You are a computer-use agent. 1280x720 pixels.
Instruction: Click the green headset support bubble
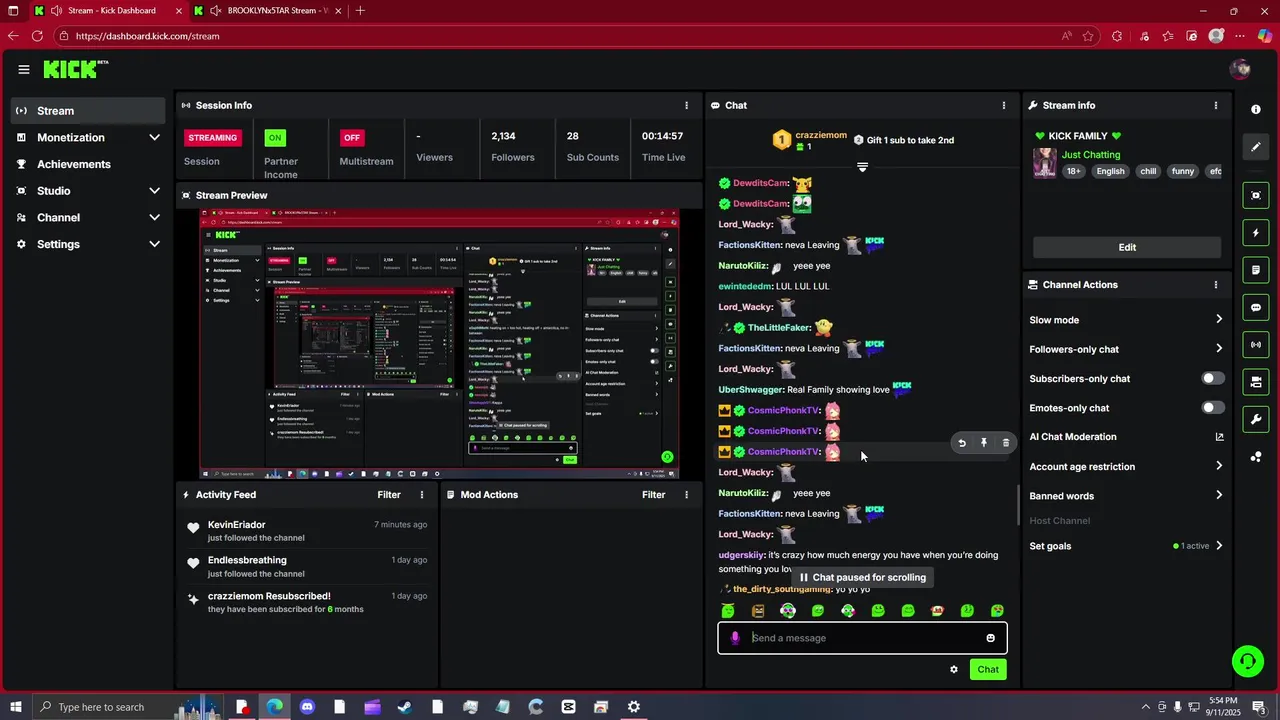click(x=1247, y=660)
